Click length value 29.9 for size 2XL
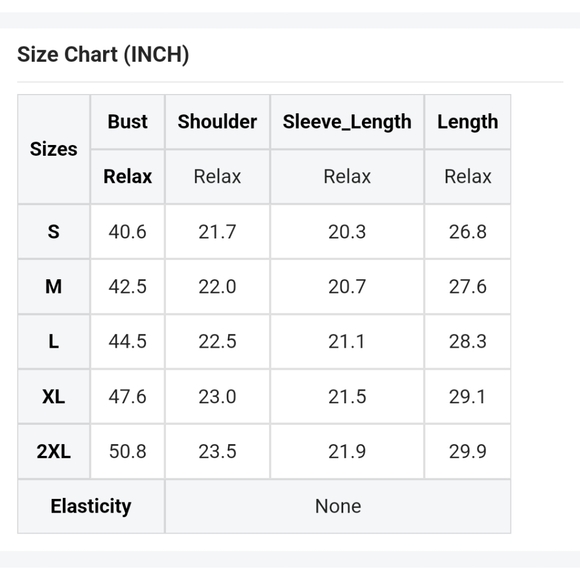The height and width of the screenshot is (580, 580). point(468,451)
